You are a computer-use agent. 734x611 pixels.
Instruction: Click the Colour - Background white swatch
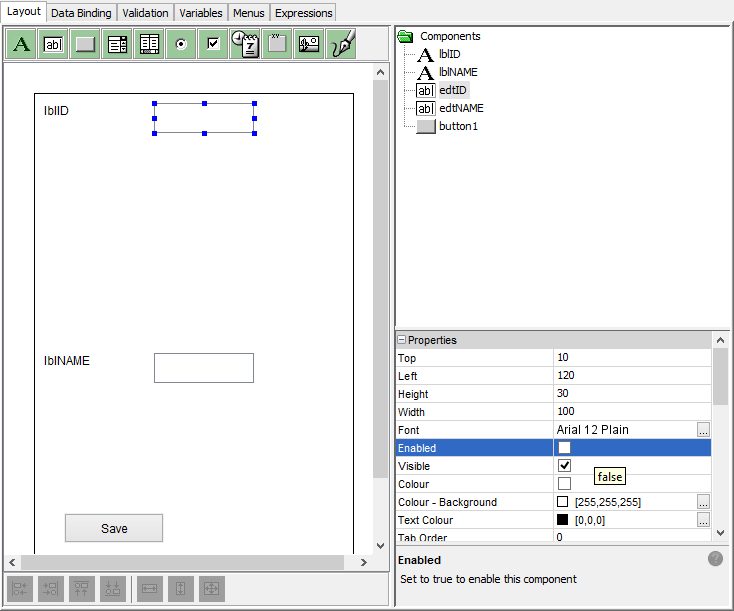click(x=562, y=502)
